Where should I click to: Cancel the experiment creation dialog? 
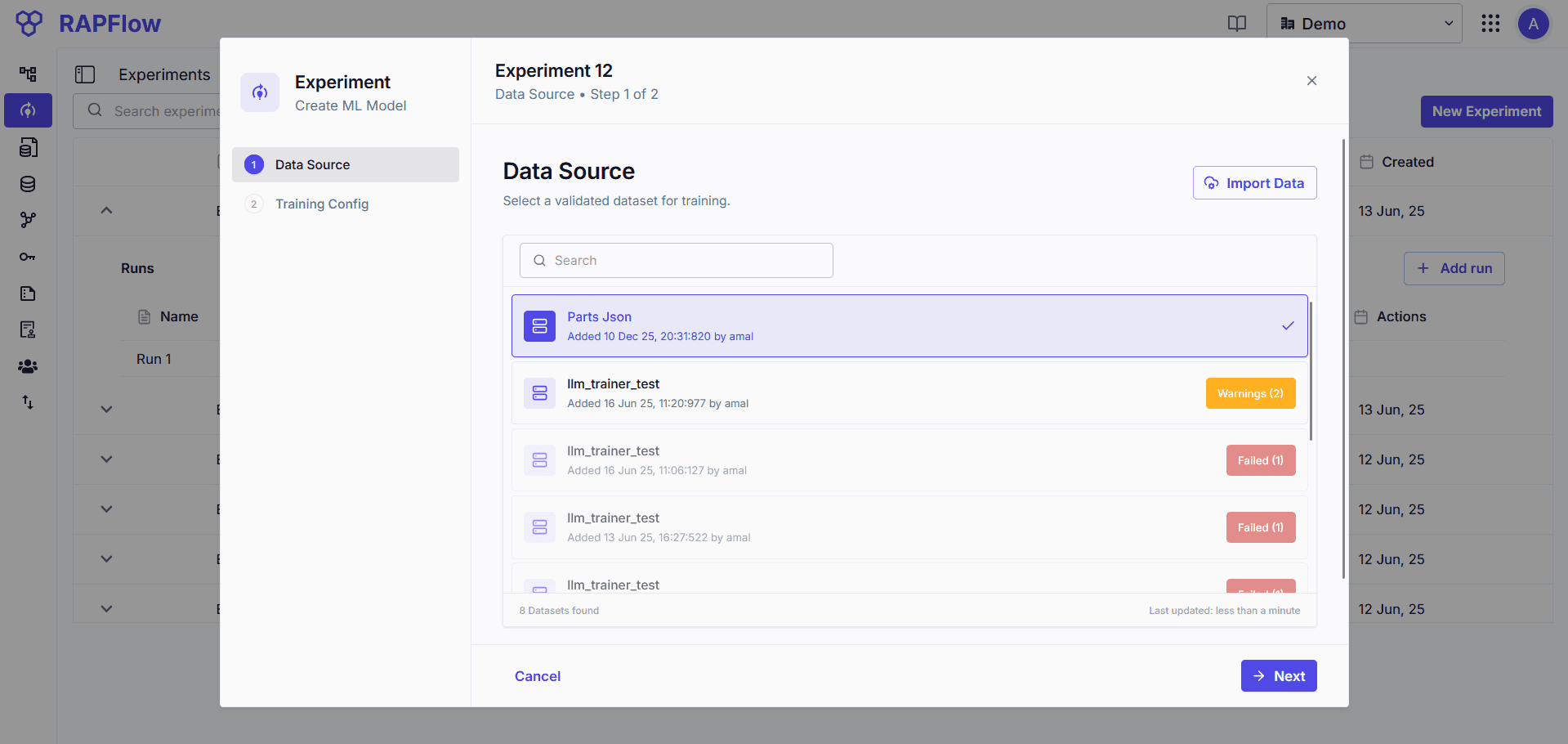point(537,676)
